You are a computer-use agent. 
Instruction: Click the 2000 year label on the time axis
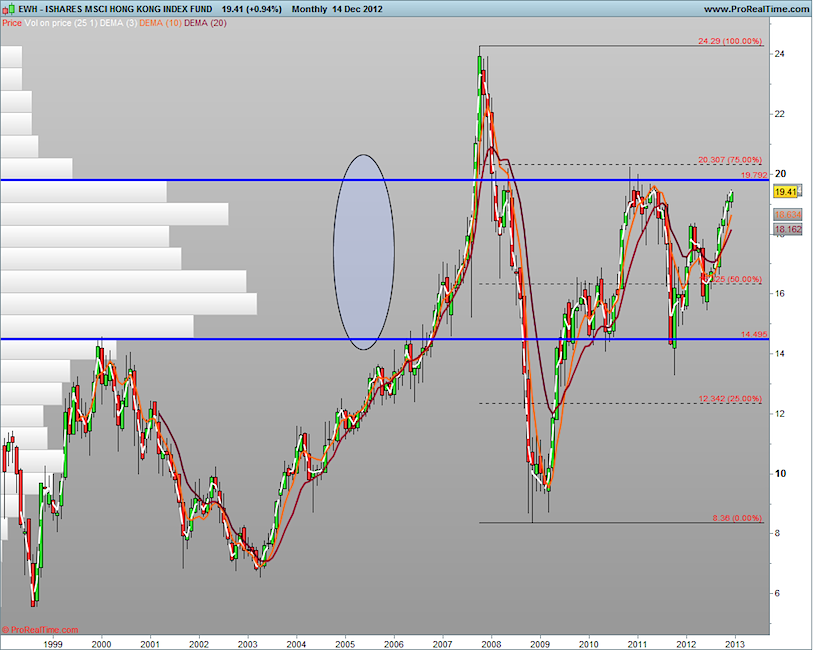tap(102, 644)
